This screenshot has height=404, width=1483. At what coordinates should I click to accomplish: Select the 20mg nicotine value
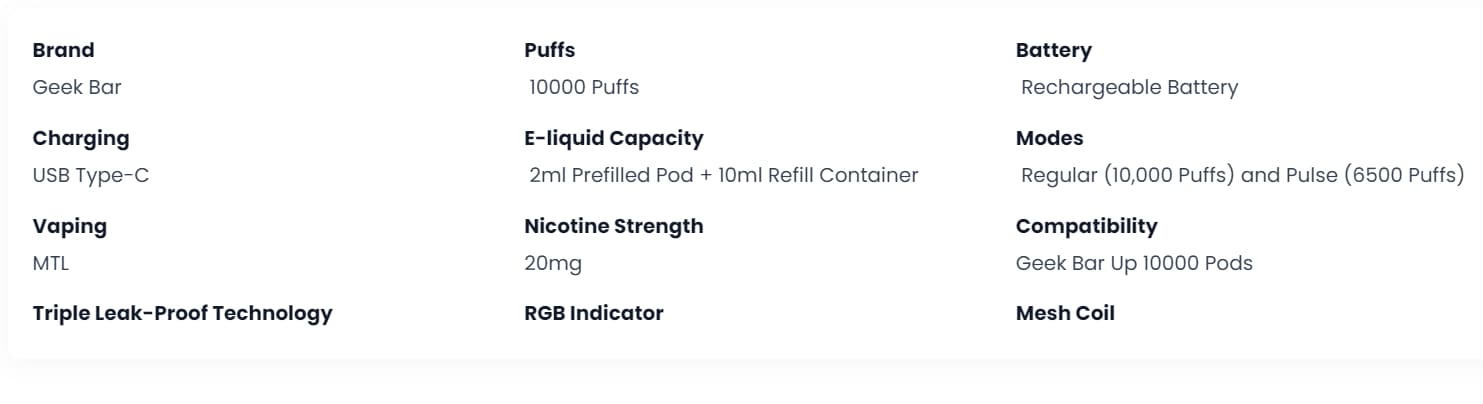click(x=552, y=263)
